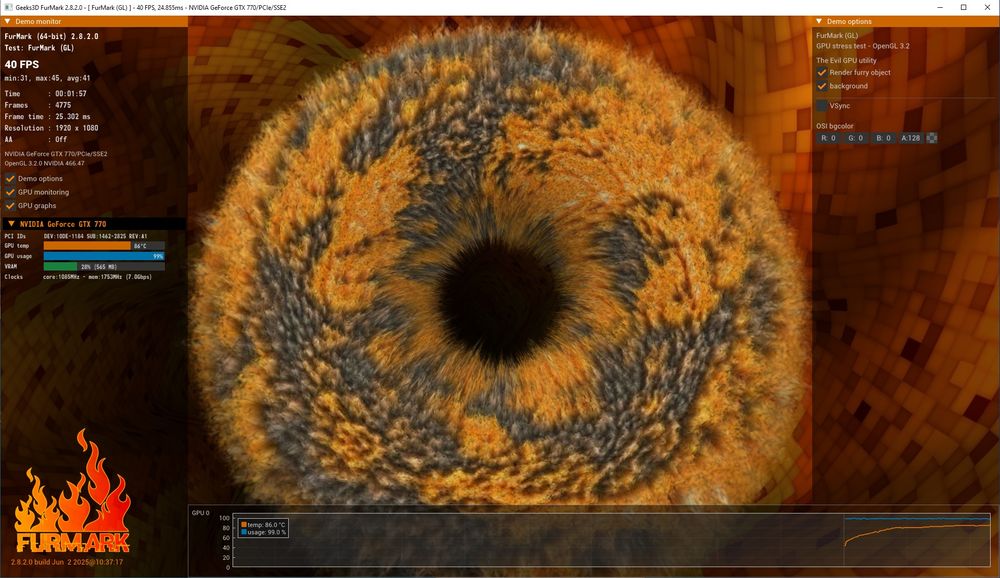This screenshot has height=578, width=1000.
Task: Click the '2.8.2.0 build Jun 2 2025' text
Action: 67,562
